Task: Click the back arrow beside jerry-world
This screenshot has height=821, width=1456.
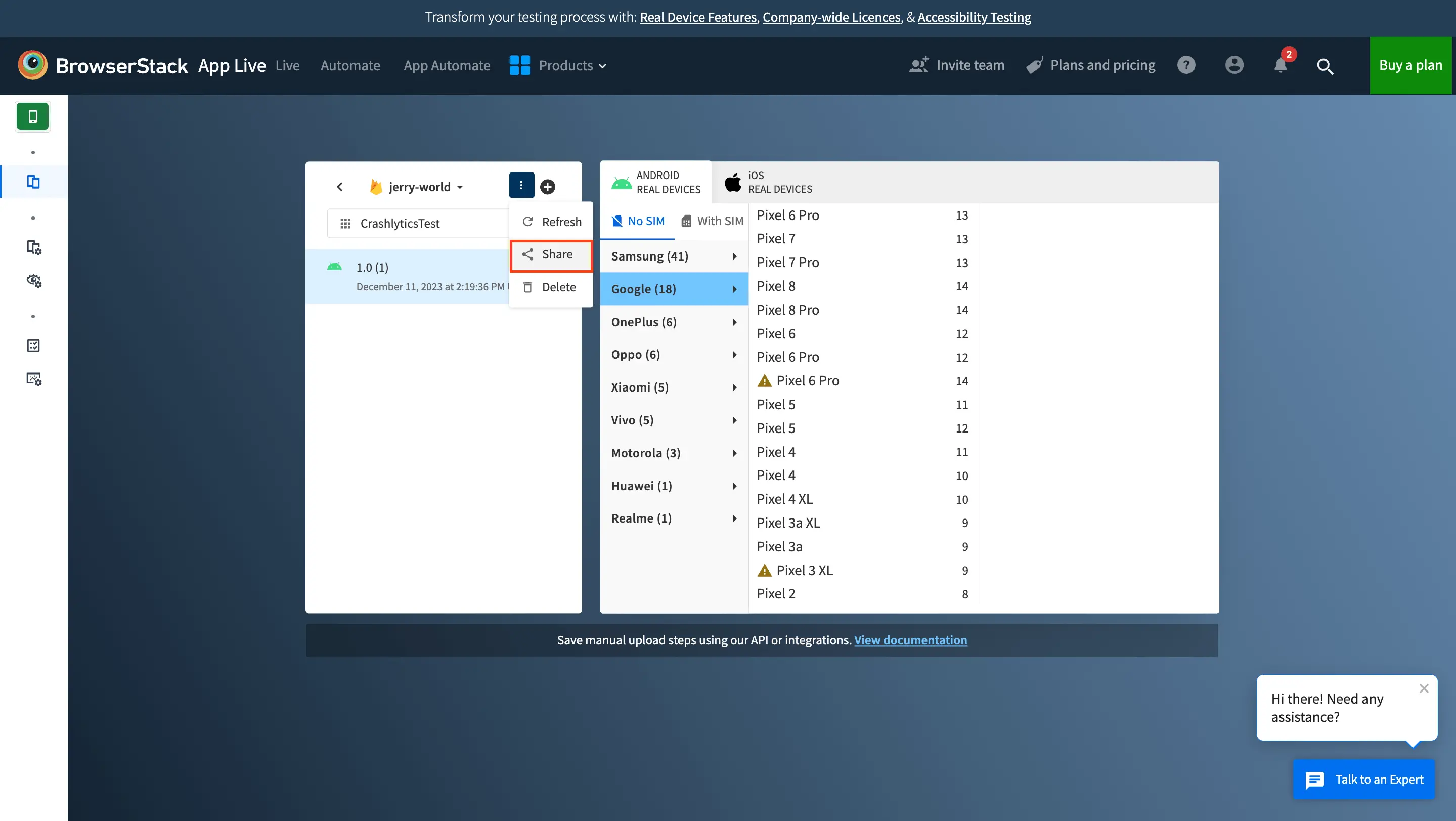Action: (x=340, y=187)
